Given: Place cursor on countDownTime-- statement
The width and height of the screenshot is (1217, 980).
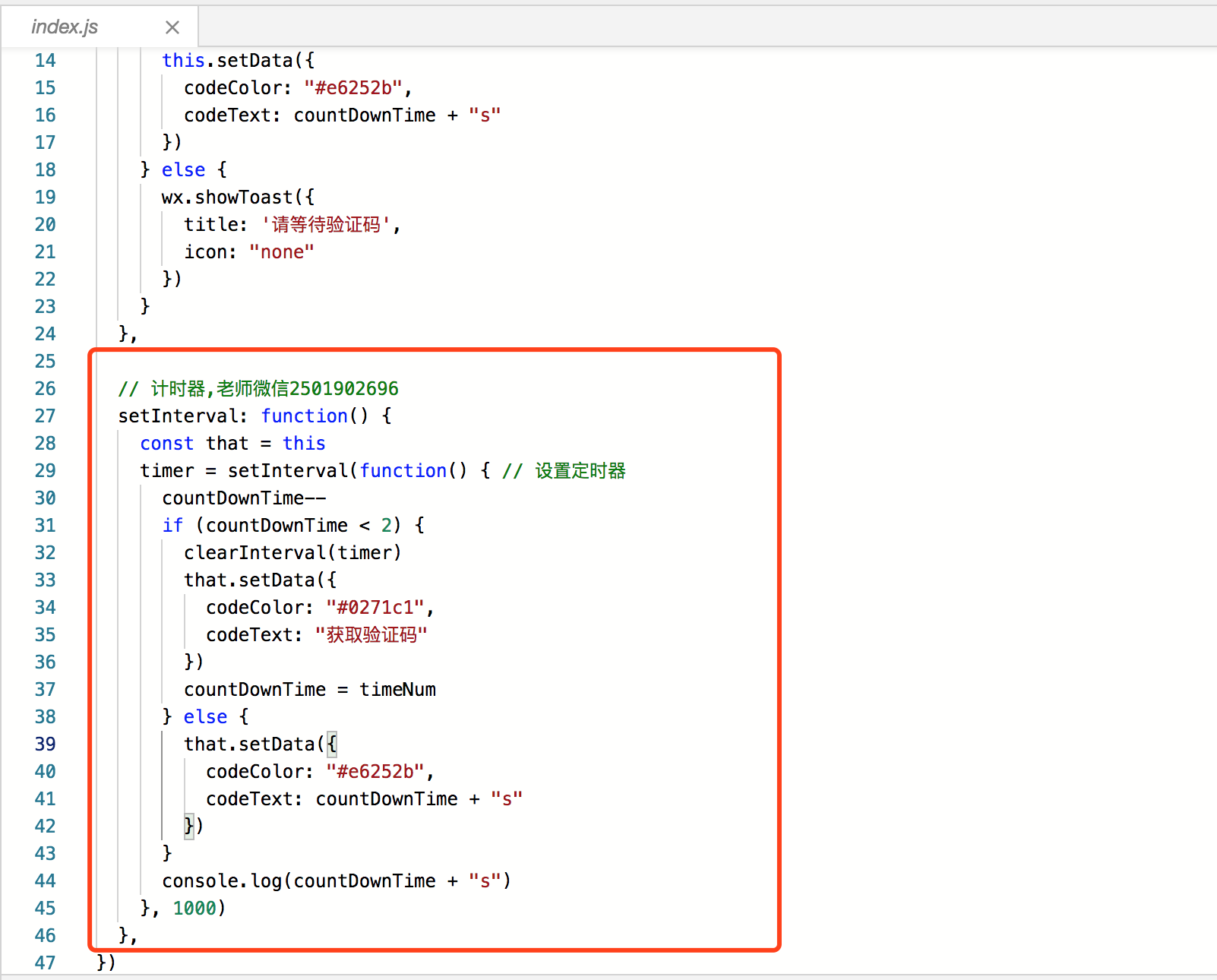Looking at the screenshot, I should [244, 498].
